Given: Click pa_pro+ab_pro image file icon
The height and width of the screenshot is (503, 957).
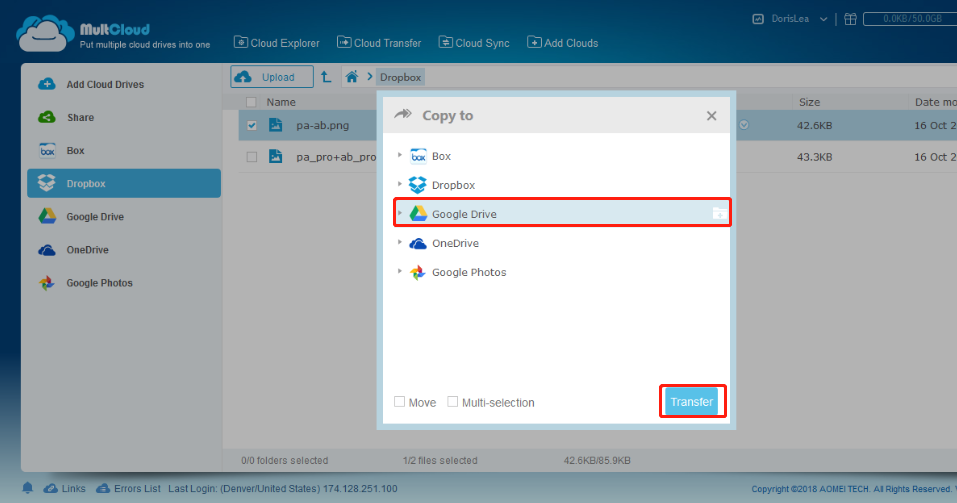Looking at the screenshot, I should [x=276, y=156].
